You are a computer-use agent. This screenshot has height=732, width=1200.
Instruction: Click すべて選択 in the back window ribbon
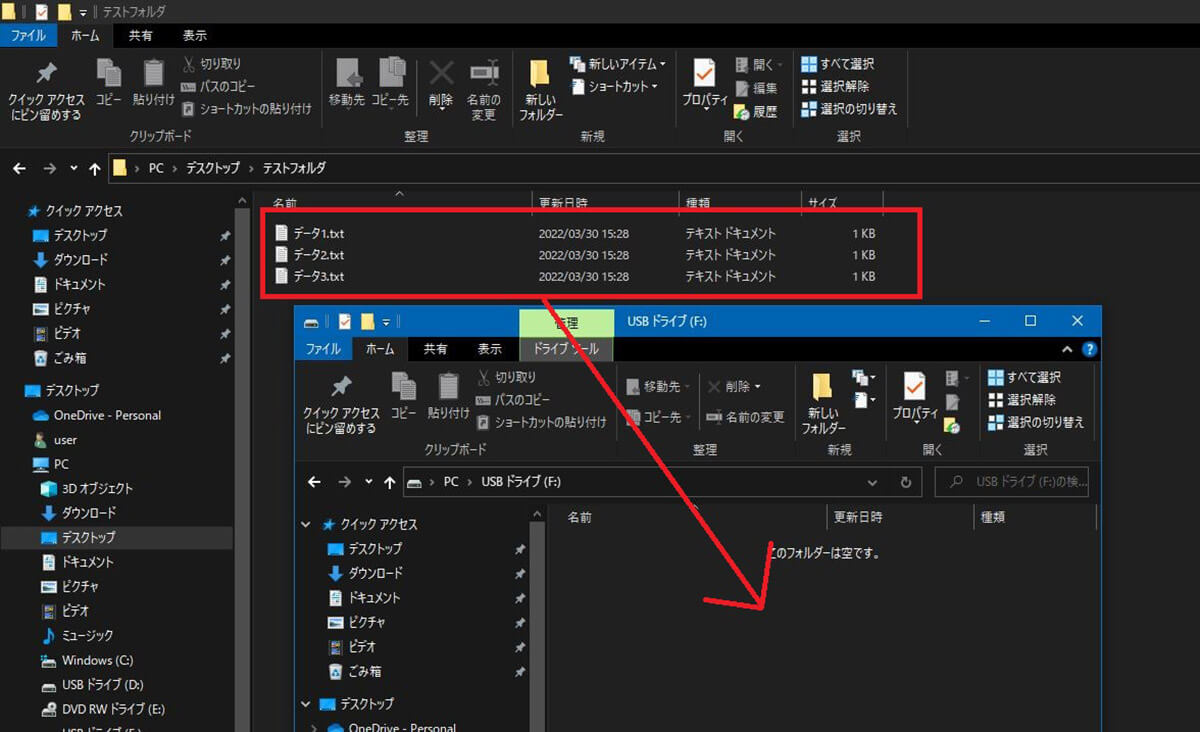coord(838,64)
